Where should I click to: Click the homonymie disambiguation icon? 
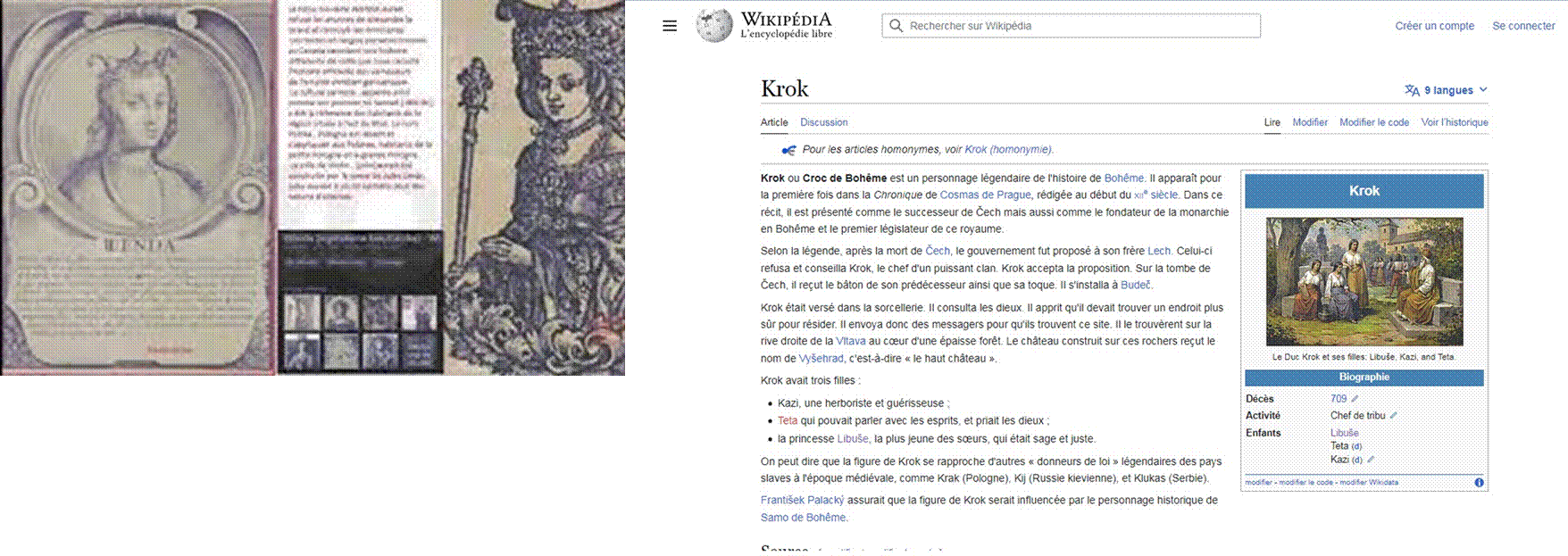tap(788, 150)
